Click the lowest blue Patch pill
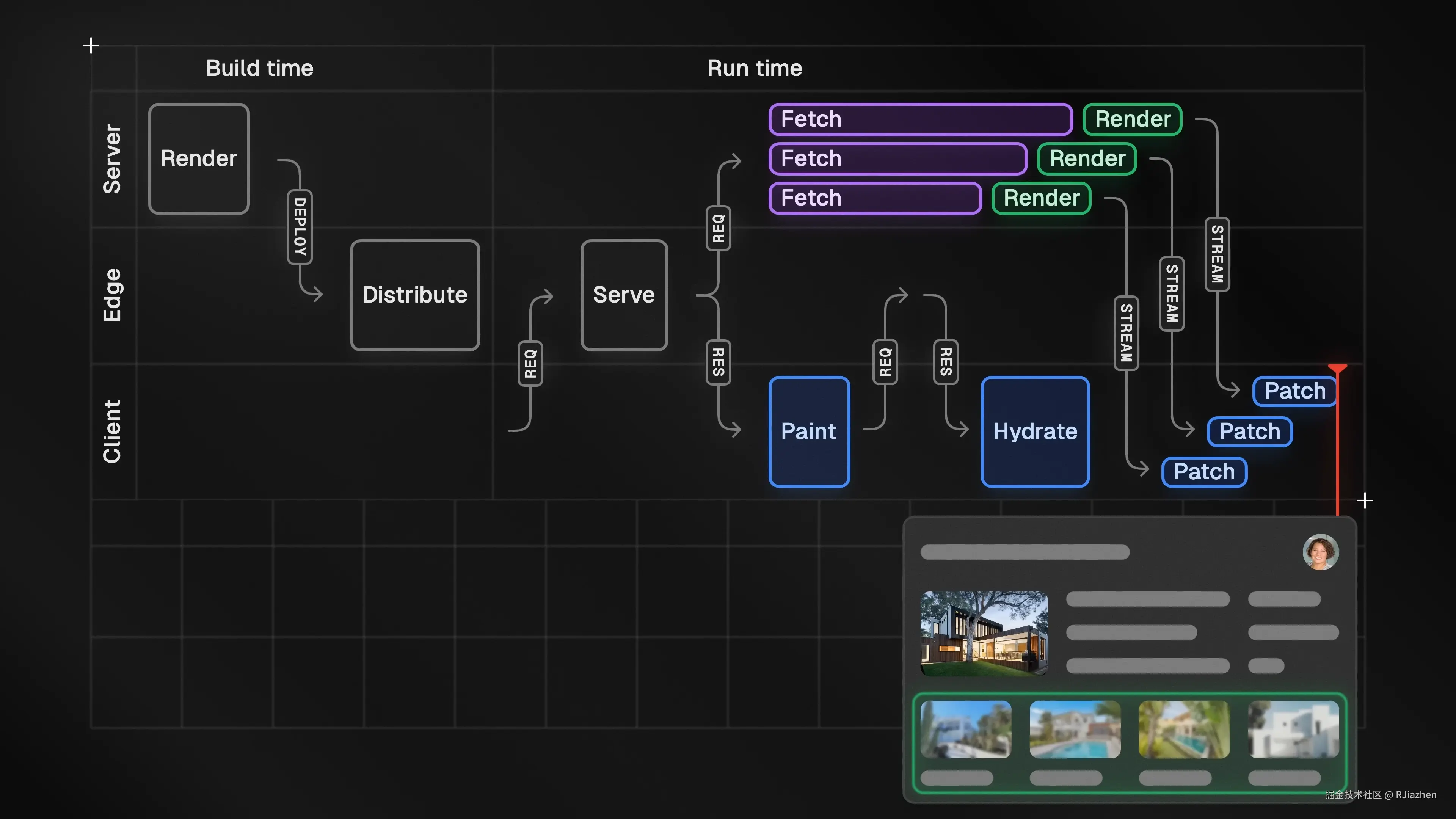 pyautogui.click(x=1204, y=471)
